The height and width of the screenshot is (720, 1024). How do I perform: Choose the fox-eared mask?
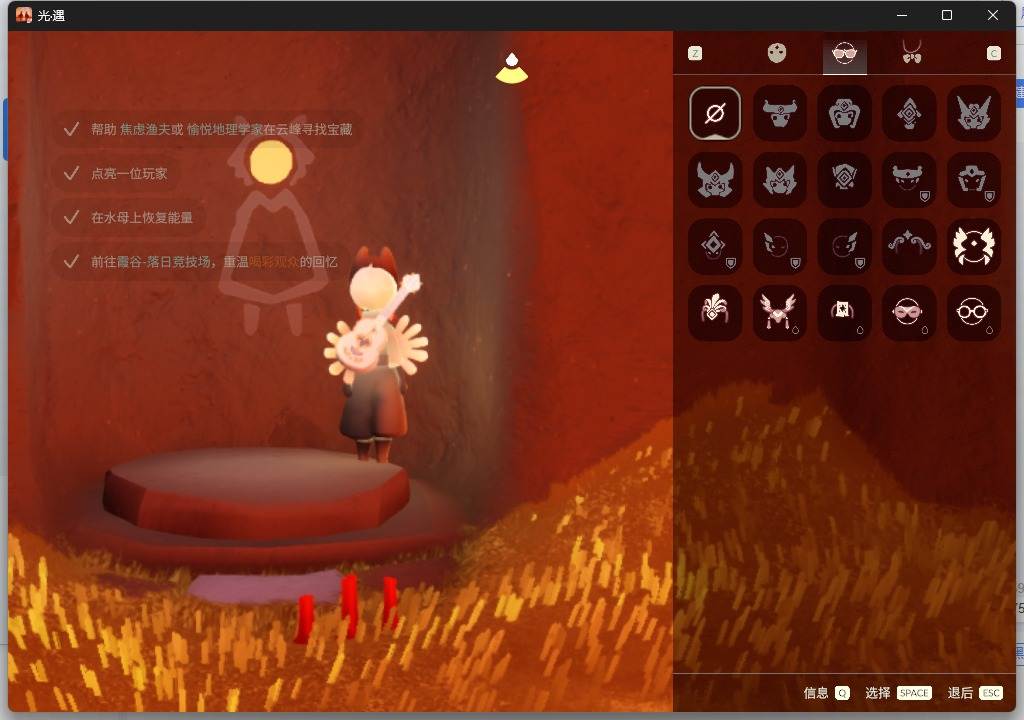tap(779, 180)
